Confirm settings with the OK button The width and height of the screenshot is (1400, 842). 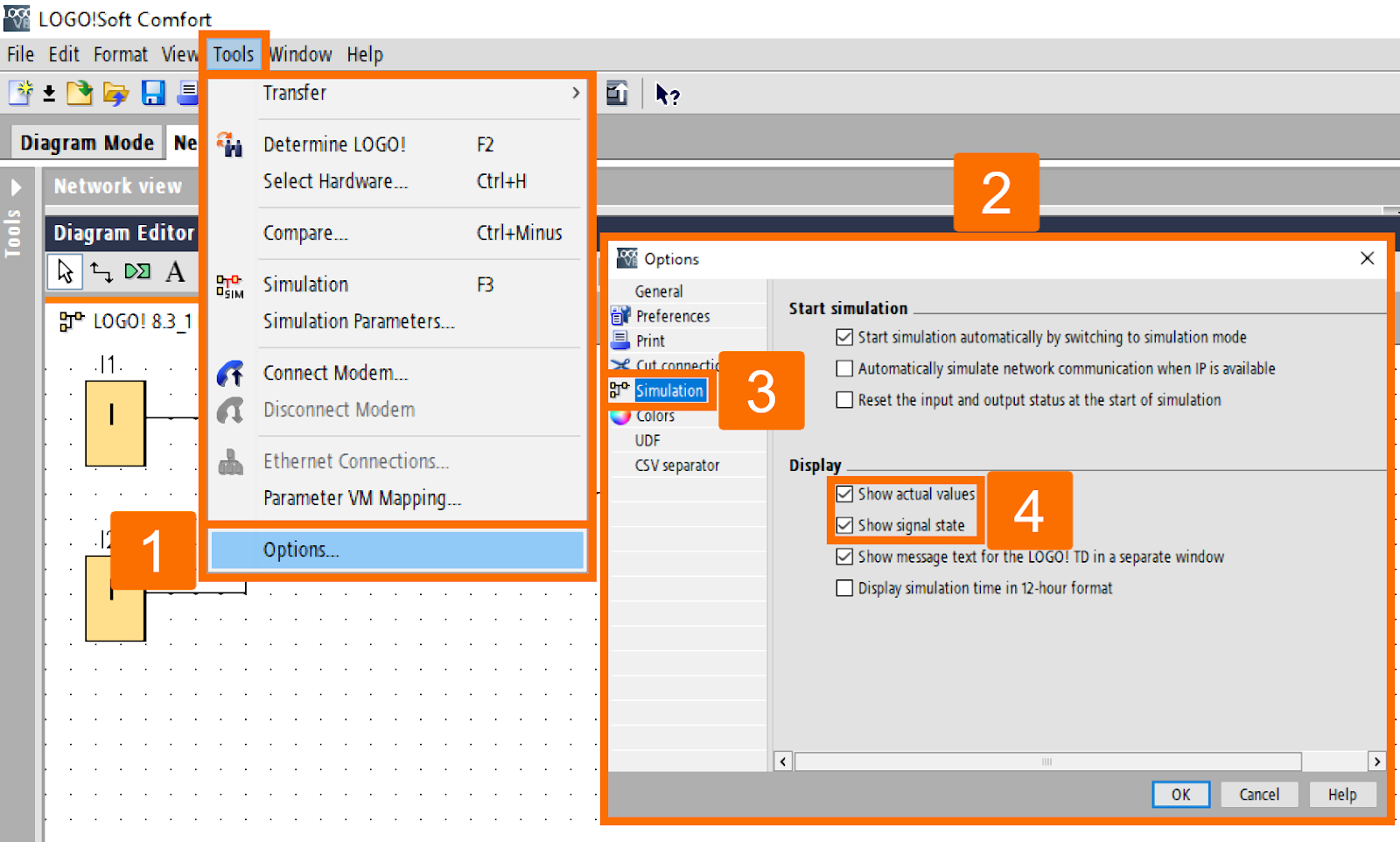tap(1180, 794)
